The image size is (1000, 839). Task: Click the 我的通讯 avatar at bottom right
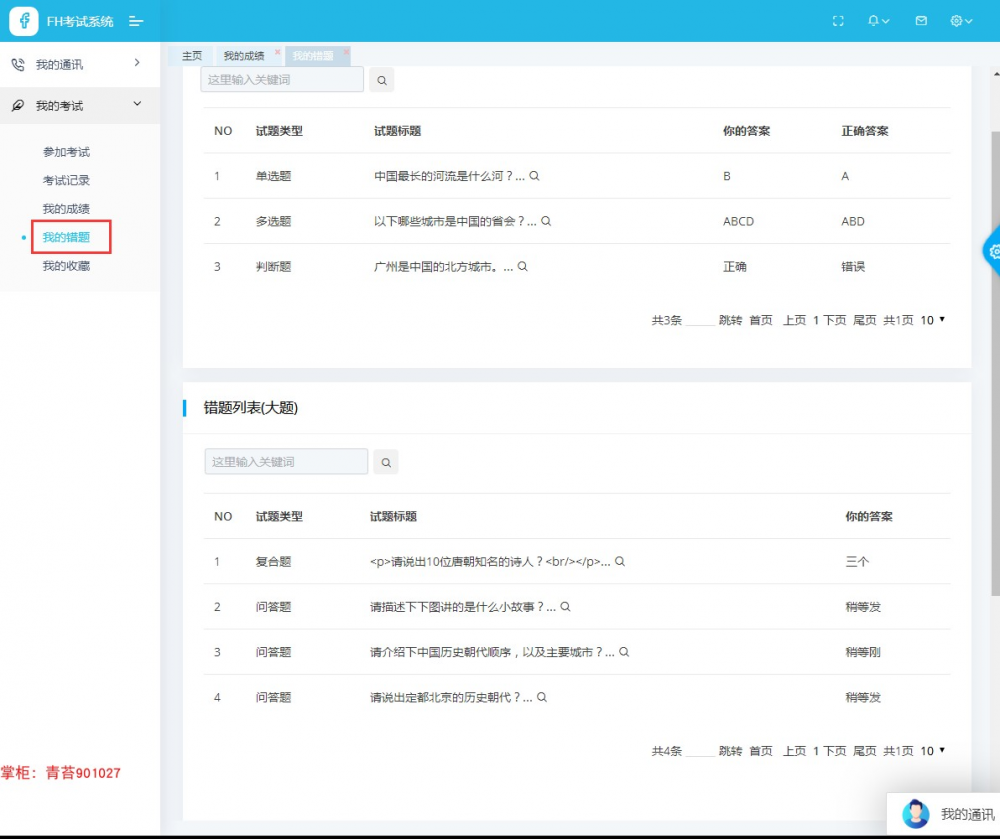click(916, 813)
